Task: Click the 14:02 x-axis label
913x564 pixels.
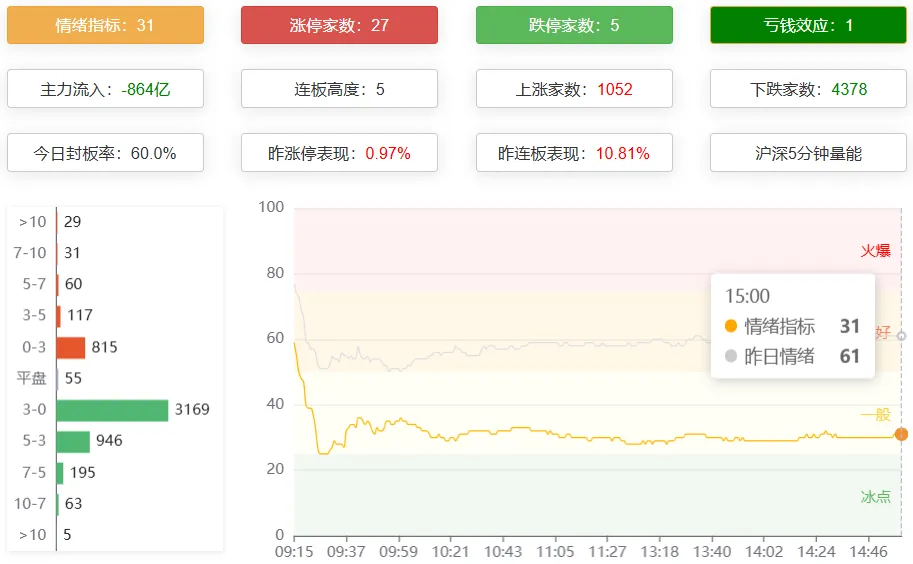Action: [764, 551]
